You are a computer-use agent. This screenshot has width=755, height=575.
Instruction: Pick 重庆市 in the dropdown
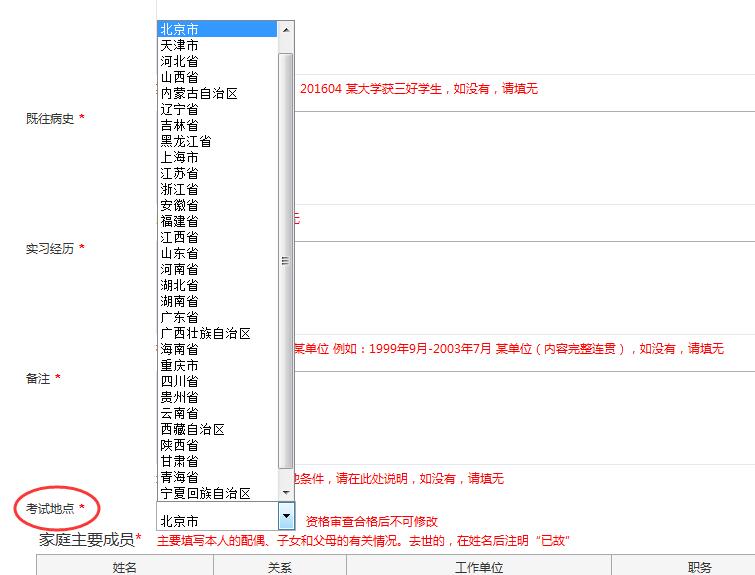[180, 365]
